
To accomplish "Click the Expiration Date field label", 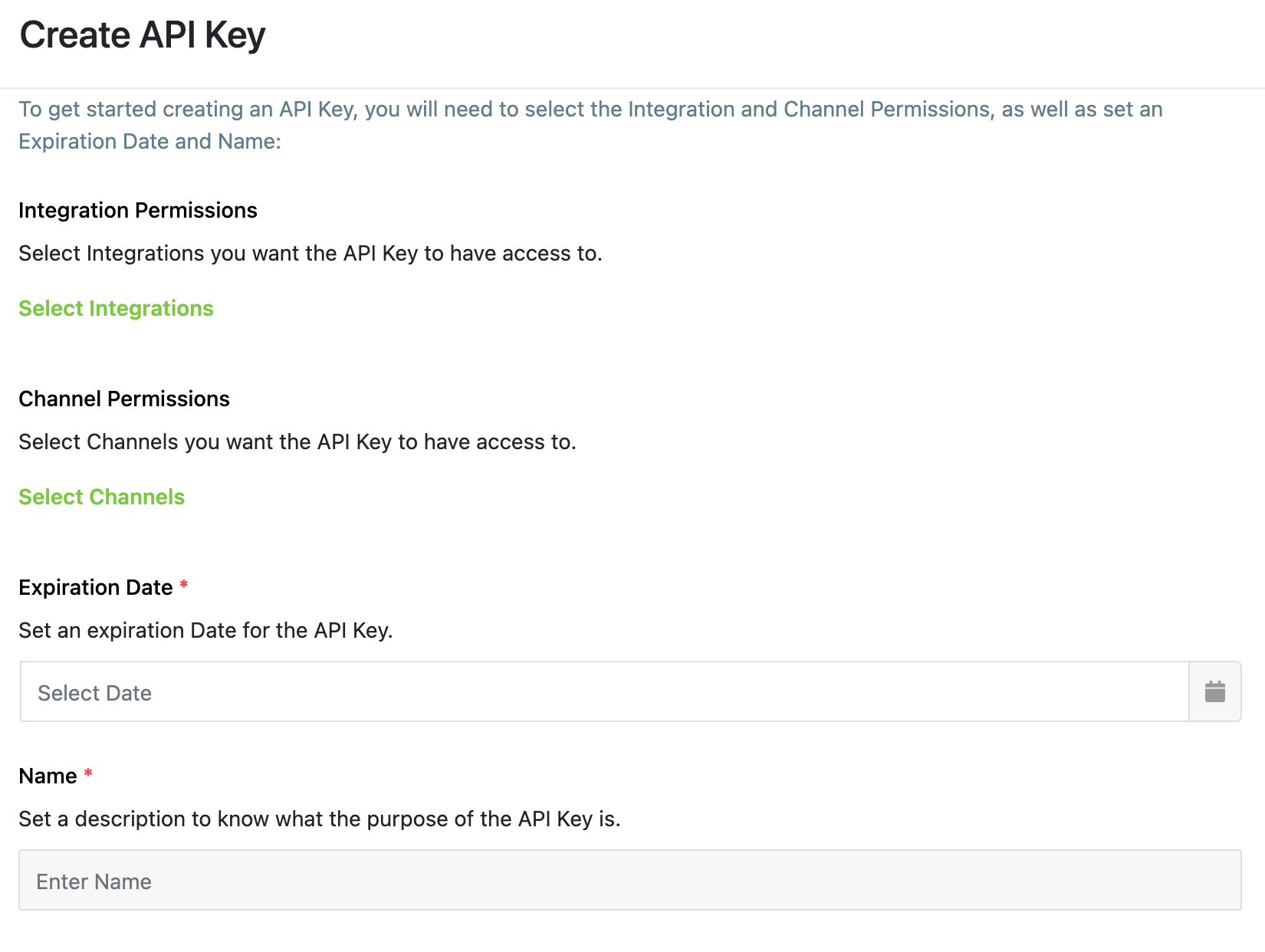I will 96,587.
